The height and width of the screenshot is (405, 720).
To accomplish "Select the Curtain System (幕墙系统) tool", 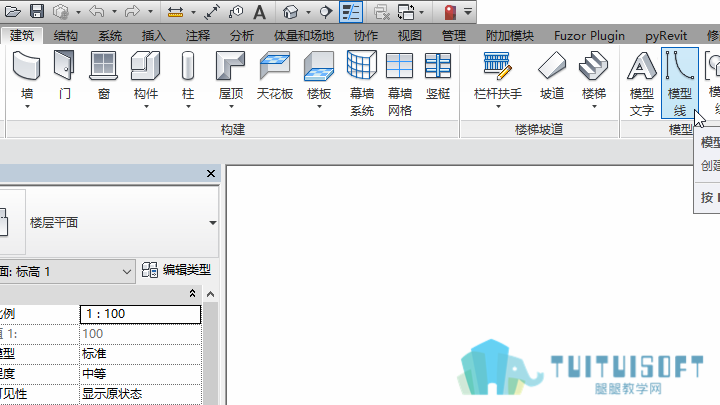I will [362, 84].
